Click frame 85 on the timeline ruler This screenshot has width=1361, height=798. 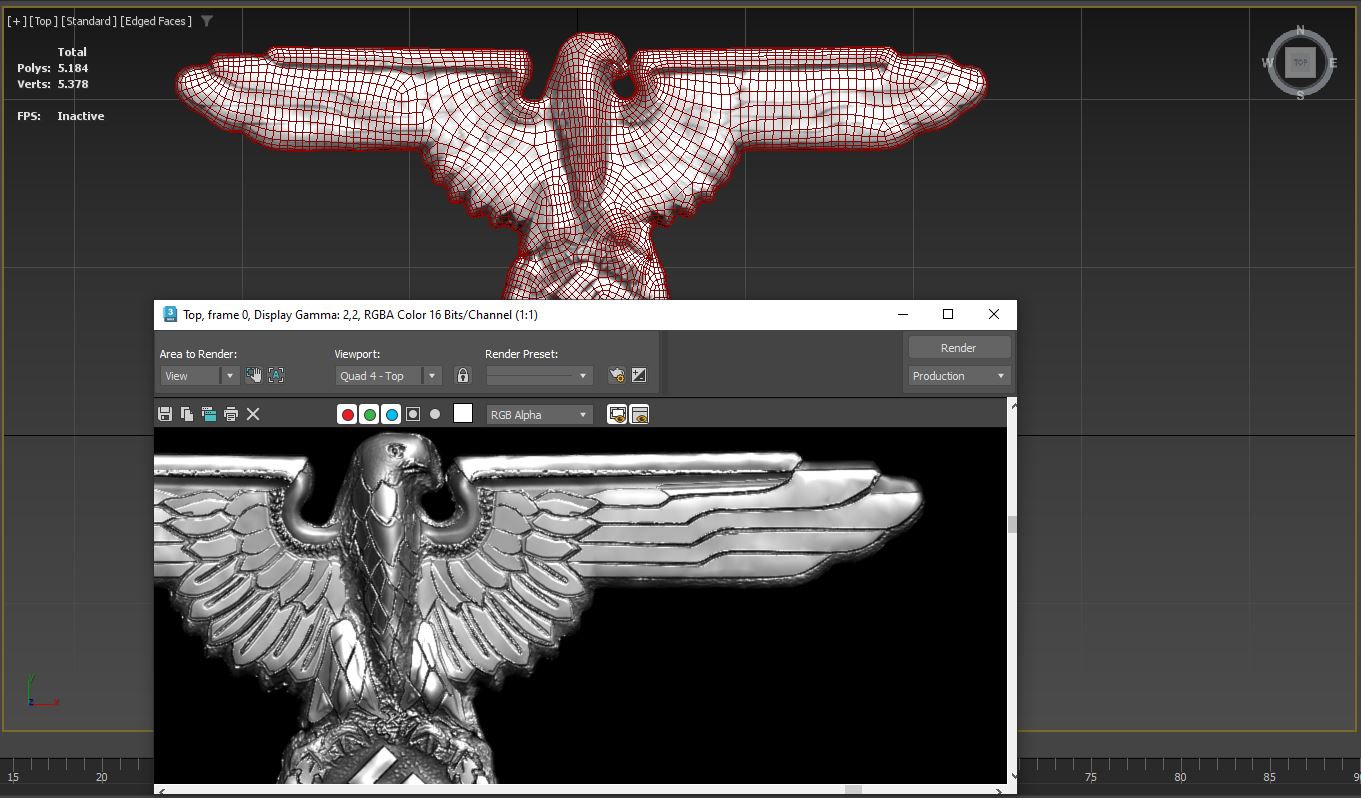click(1270, 777)
